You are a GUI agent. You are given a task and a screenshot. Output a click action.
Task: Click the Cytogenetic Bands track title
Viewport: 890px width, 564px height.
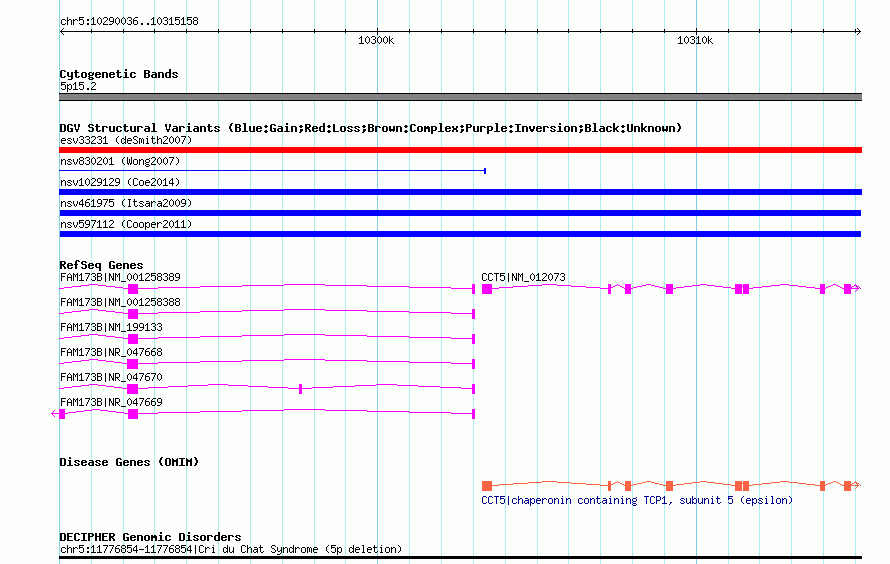tap(119, 74)
